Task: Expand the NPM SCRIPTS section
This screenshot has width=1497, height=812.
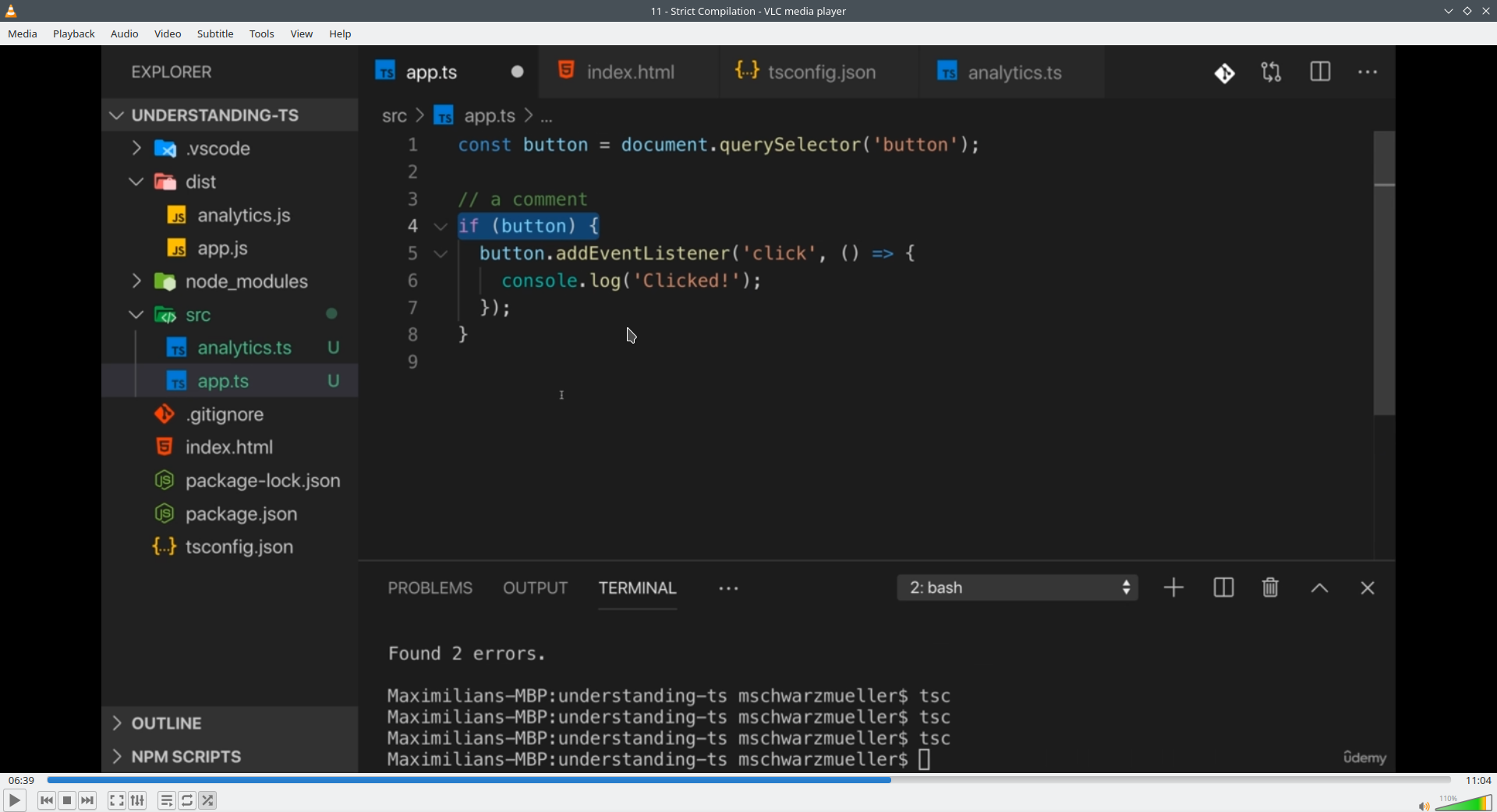Action: pyautogui.click(x=230, y=757)
